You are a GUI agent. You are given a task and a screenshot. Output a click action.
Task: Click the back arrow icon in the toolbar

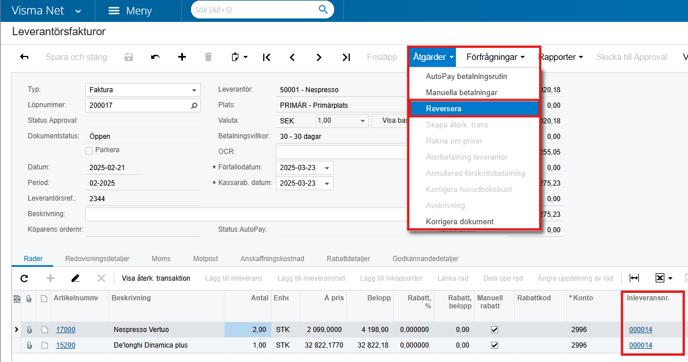(25, 57)
